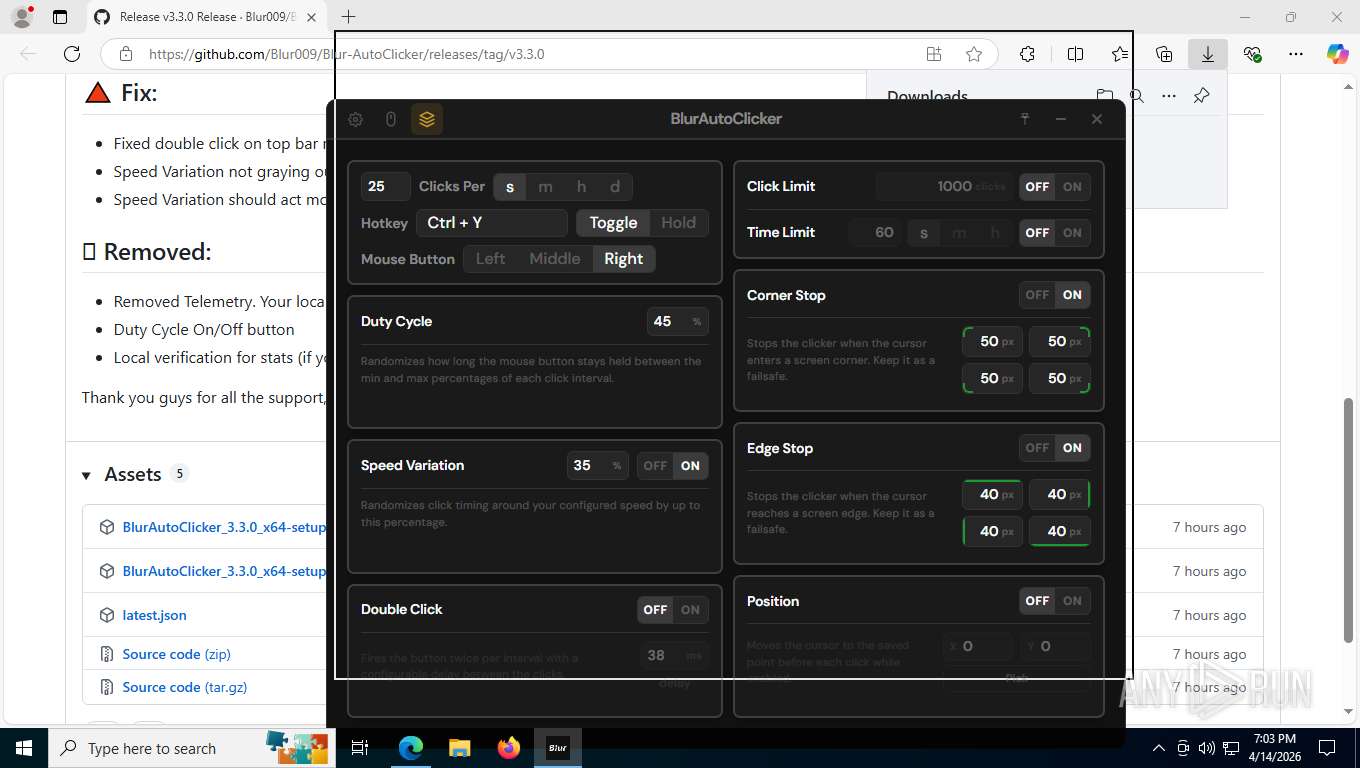Select Toggle hotkey mode
Image resolution: width=1360 pixels, height=768 pixels.
(613, 223)
